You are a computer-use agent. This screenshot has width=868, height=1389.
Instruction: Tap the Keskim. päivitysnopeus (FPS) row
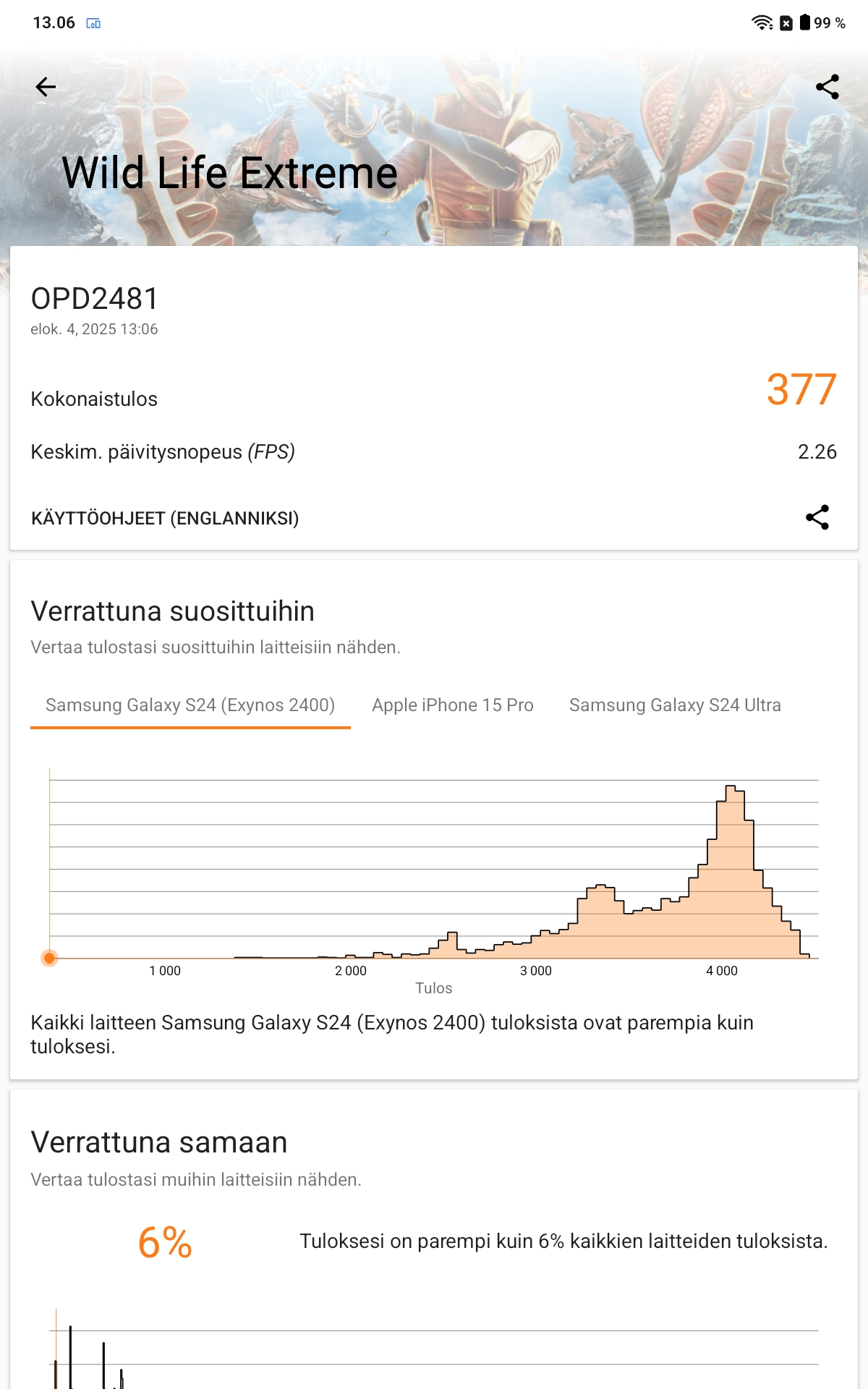pos(433,451)
